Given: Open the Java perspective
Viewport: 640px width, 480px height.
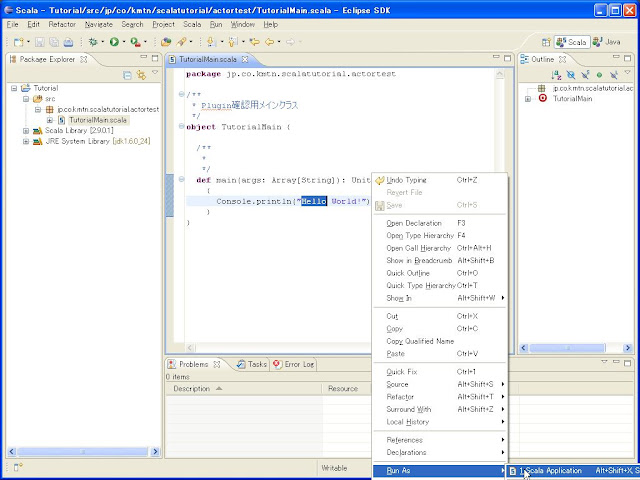Looking at the screenshot, I should pos(604,42).
